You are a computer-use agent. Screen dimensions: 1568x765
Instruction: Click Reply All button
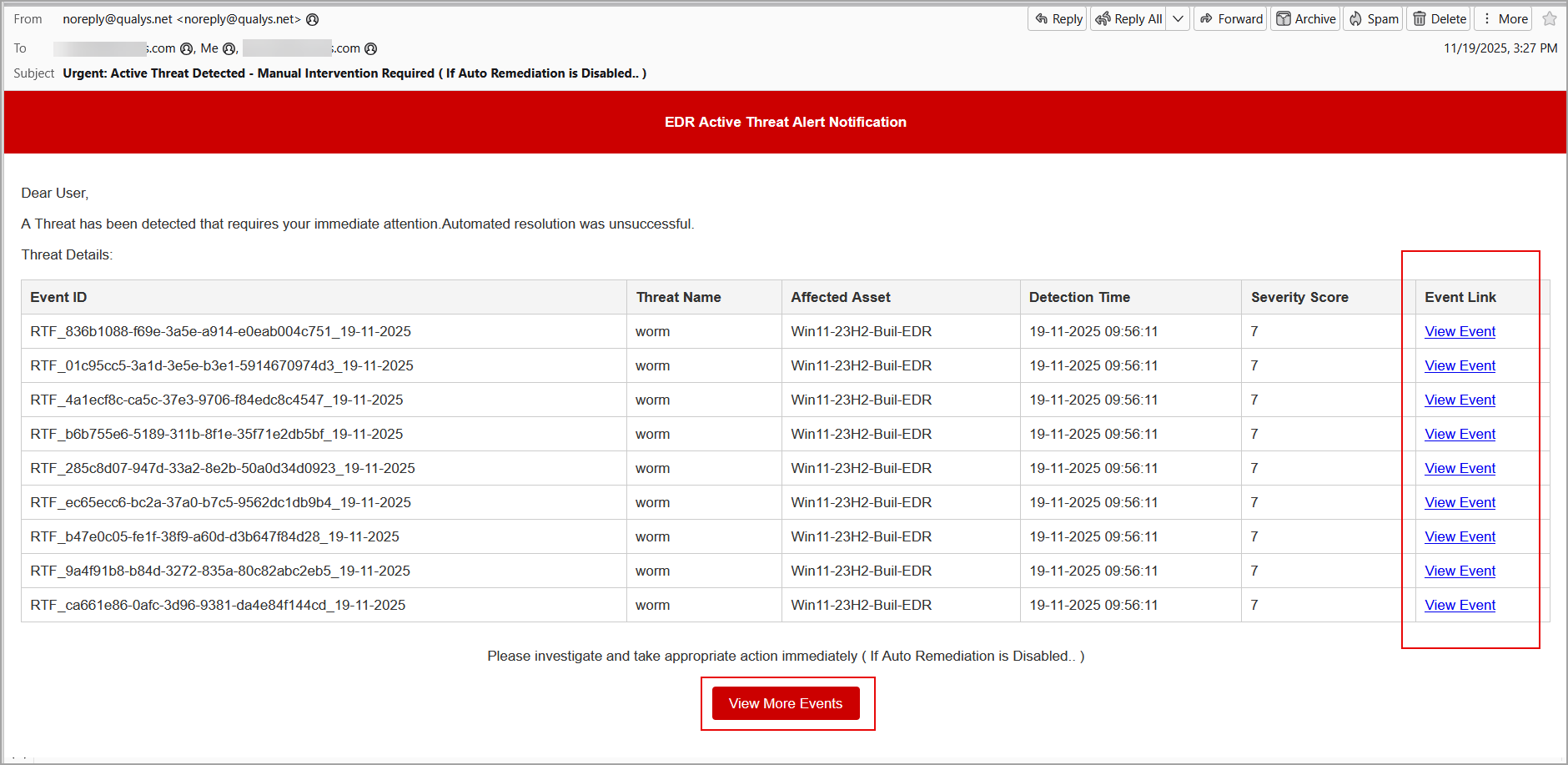(x=1128, y=19)
